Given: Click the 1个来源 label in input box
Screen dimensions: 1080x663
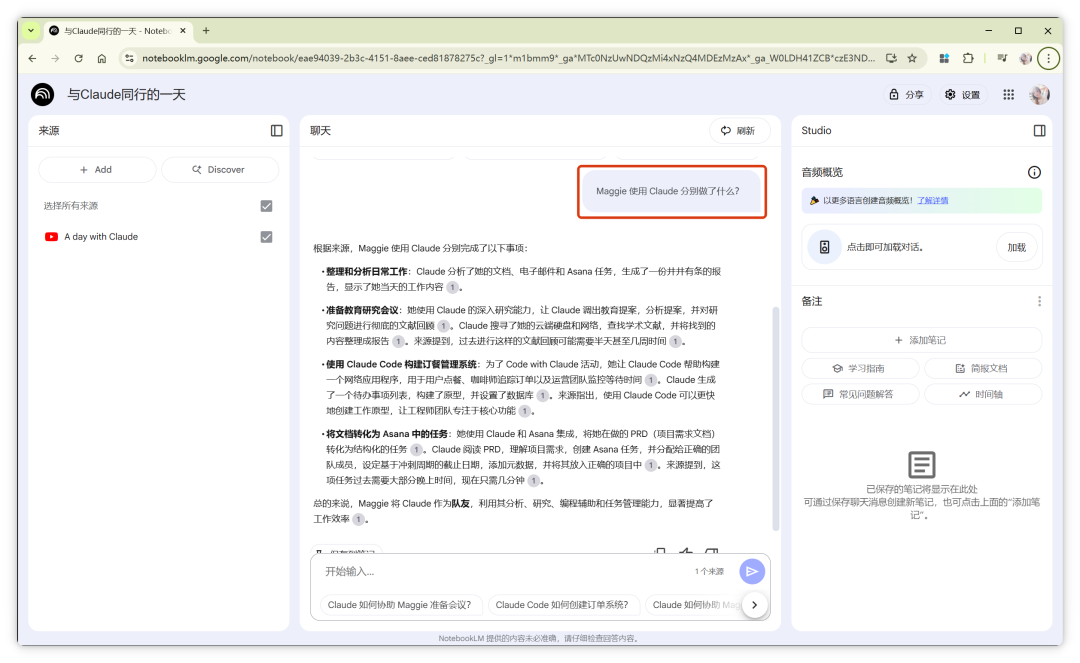Looking at the screenshot, I should tap(709, 571).
